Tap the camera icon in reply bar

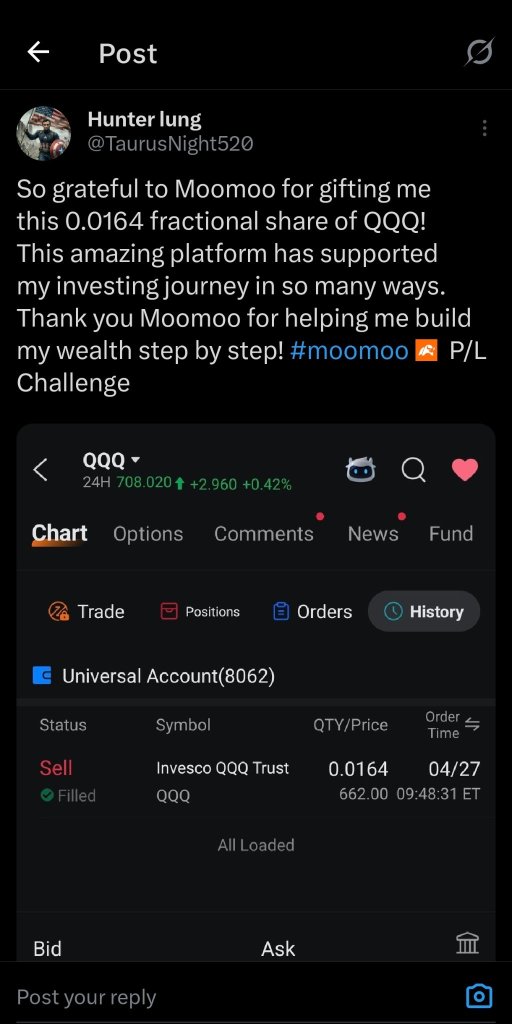(x=479, y=996)
